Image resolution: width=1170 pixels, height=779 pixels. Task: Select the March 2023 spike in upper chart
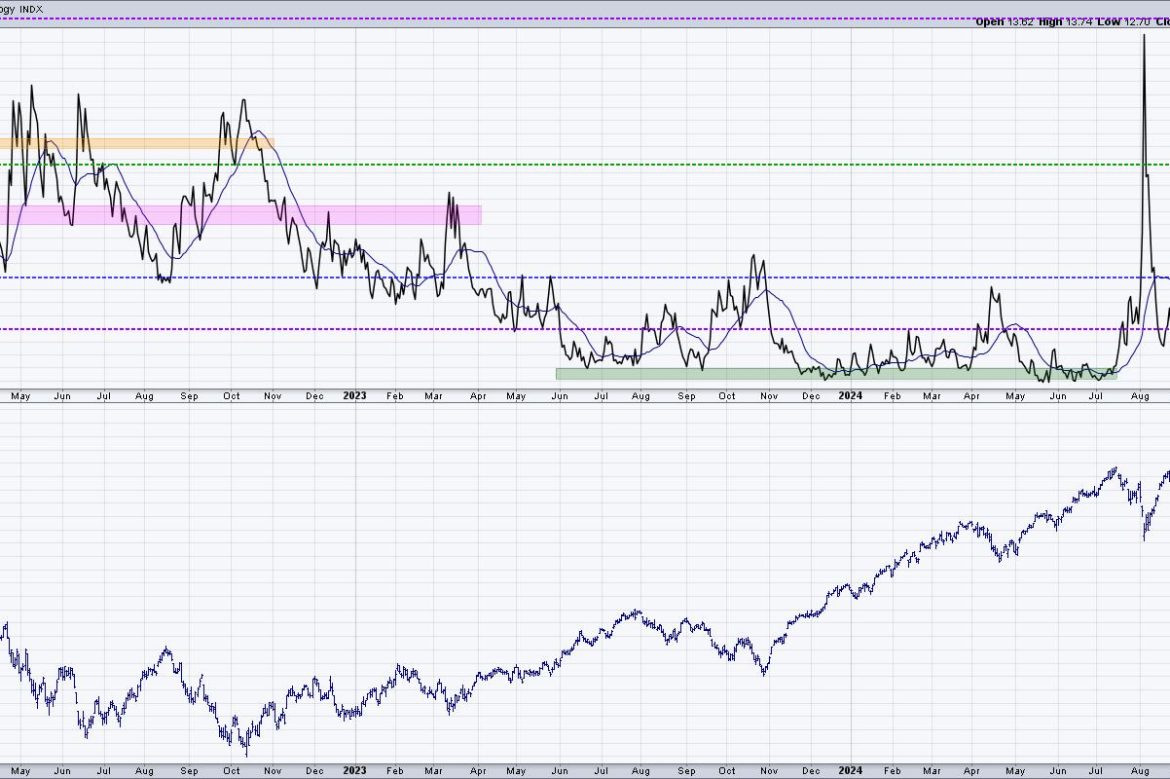[x=449, y=195]
